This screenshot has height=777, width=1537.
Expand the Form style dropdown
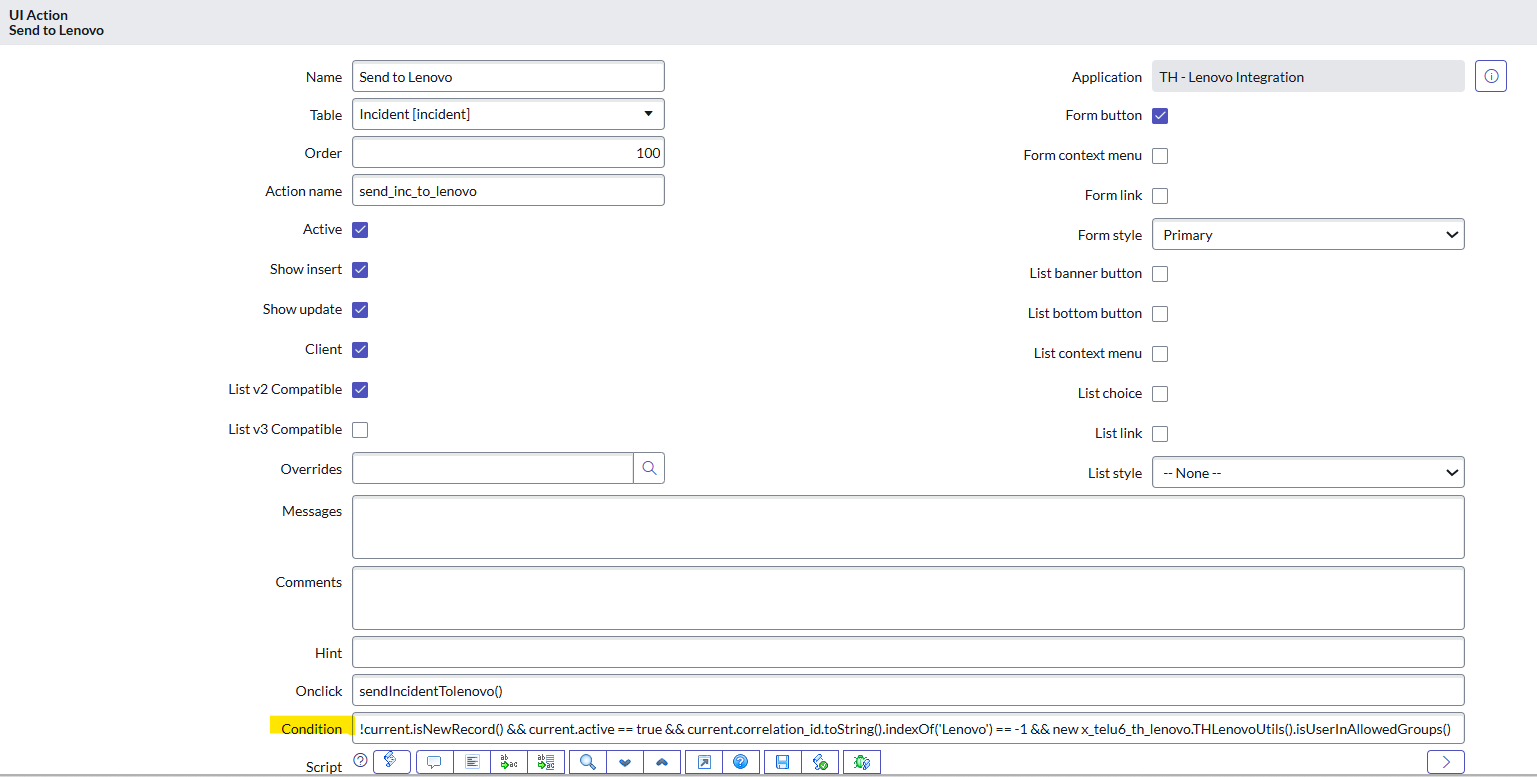coord(1307,235)
